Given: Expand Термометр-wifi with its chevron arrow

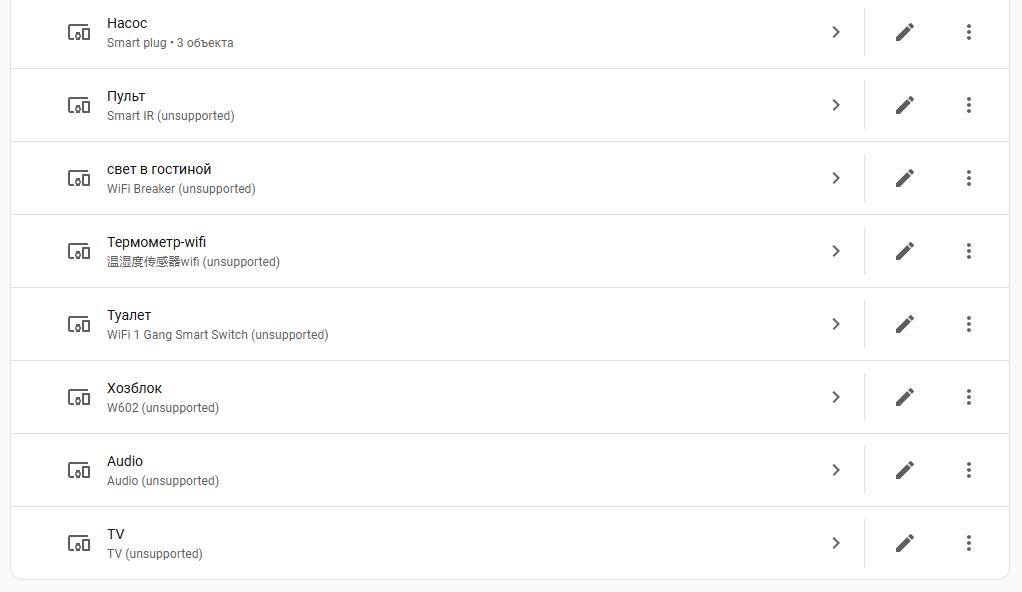Looking at the screenshot, I should 836,251.
